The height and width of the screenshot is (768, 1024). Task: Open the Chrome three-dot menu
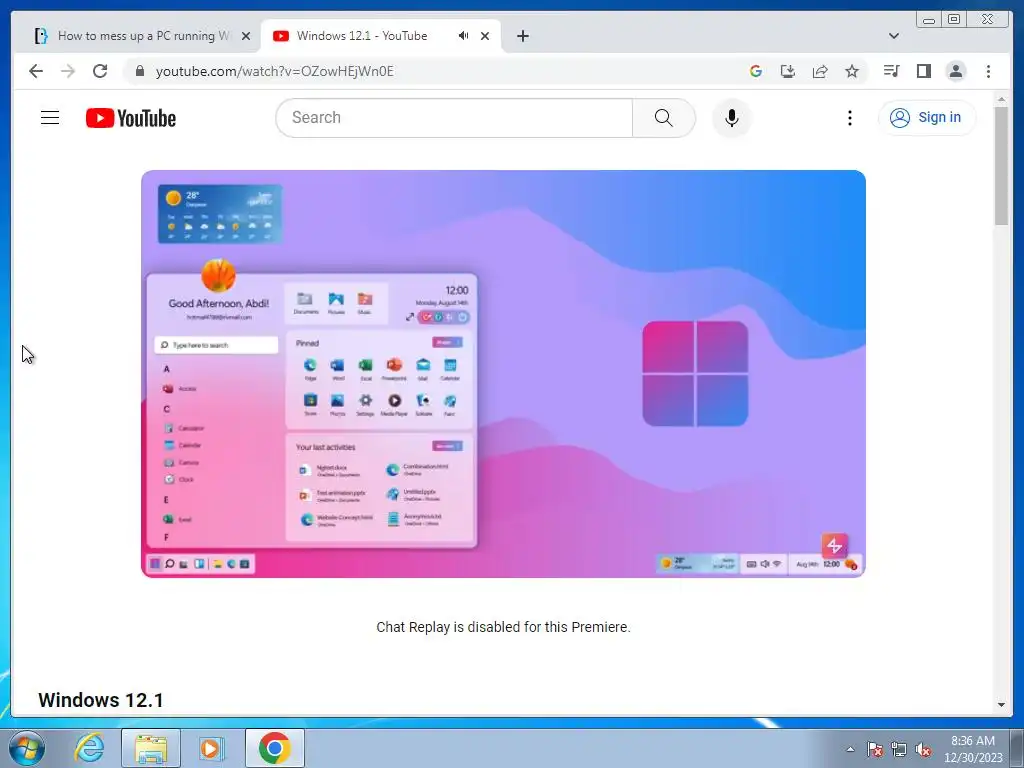pos(988,71)
